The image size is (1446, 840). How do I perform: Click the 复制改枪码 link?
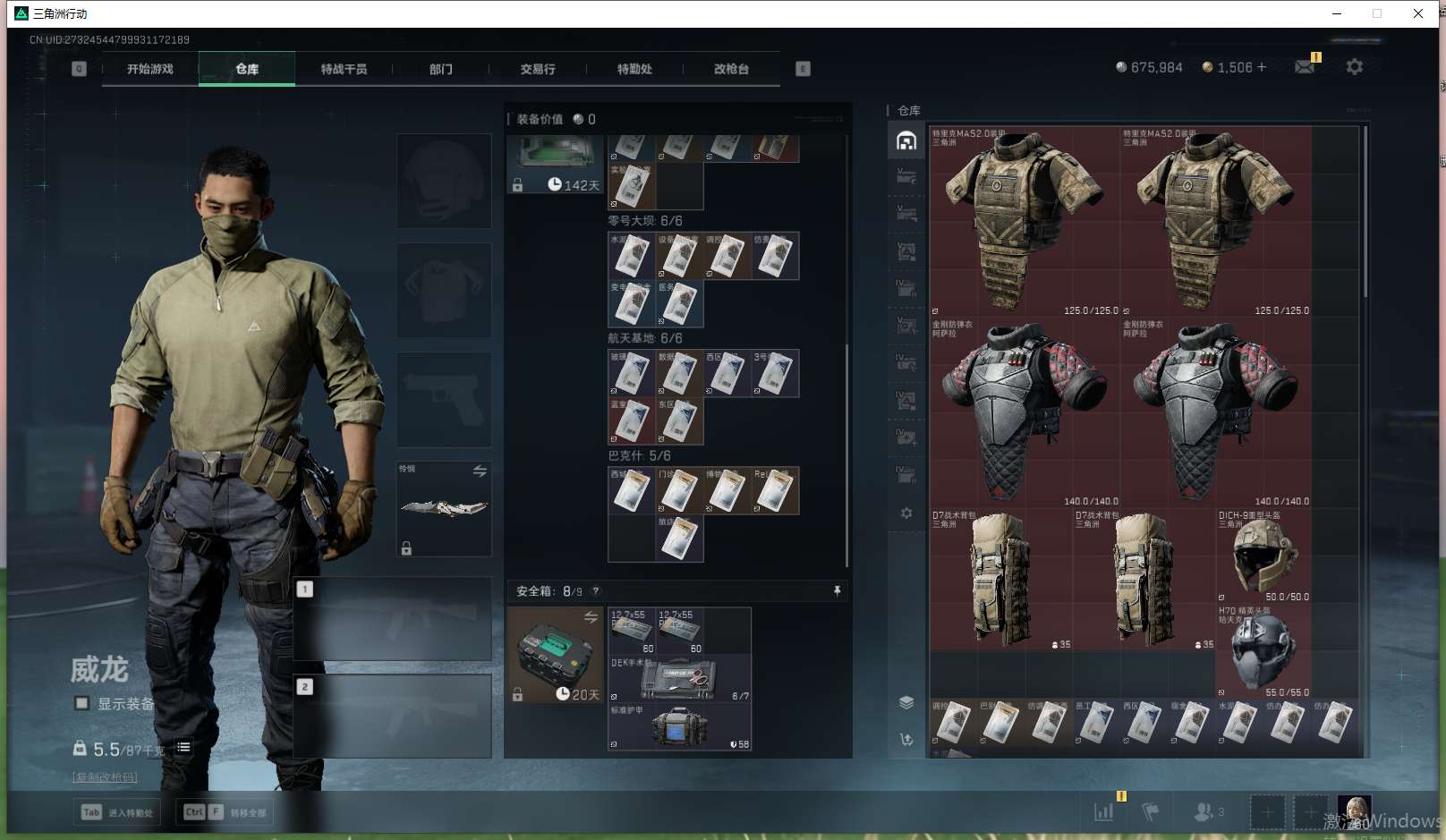(x=105, y=777)
